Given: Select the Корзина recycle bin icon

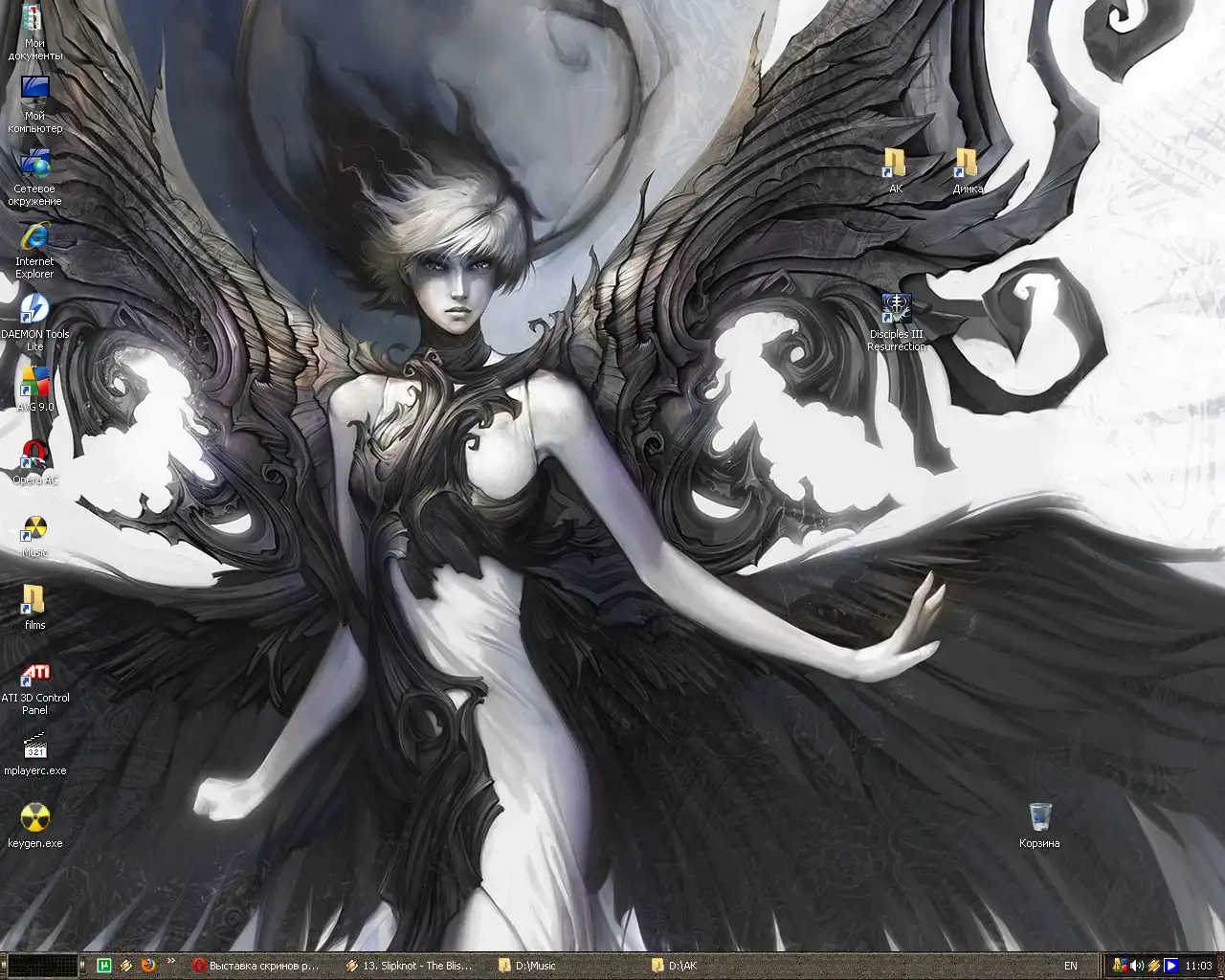Looking at the screenshot, I should click(x=1039, y=819).
